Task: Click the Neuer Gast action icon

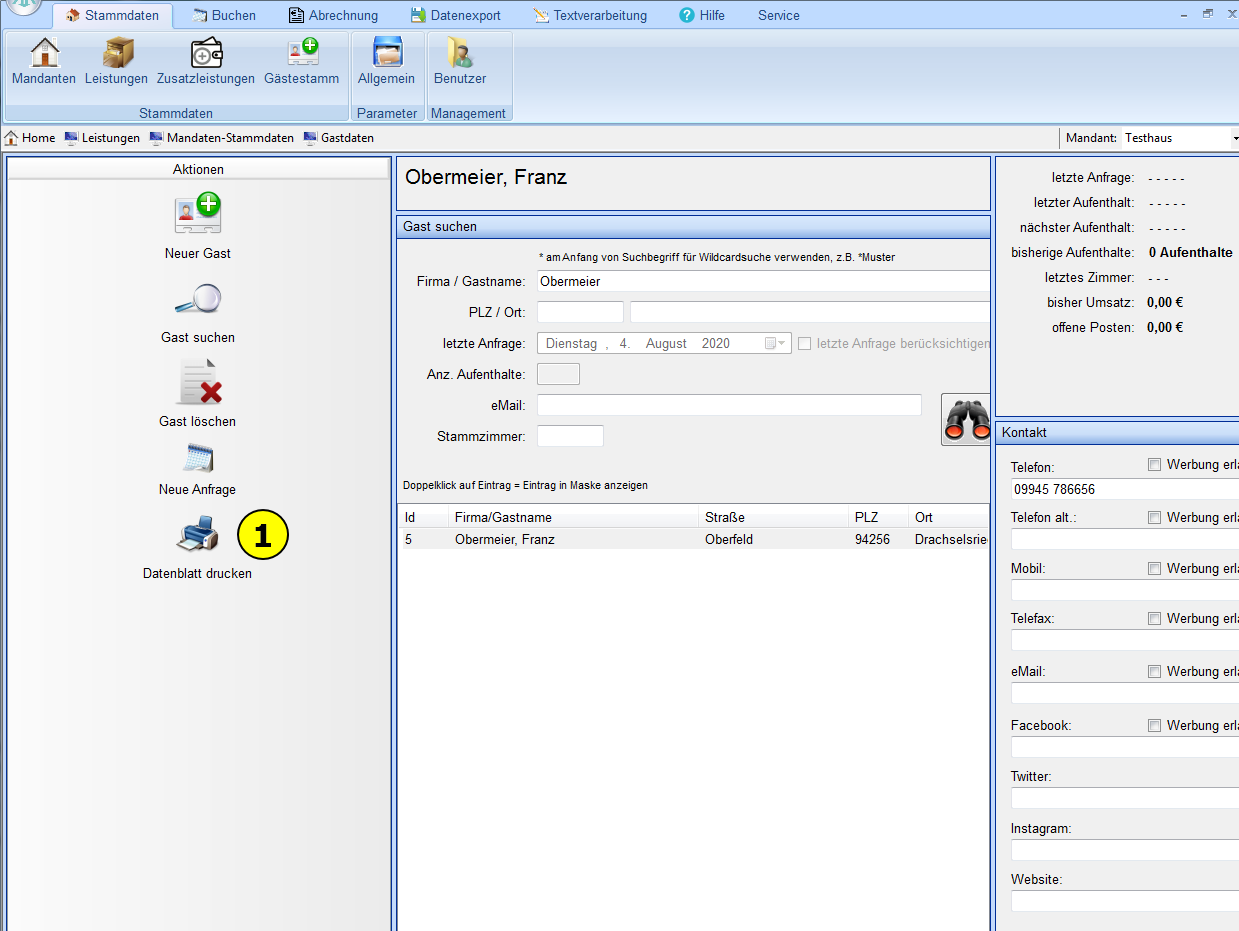Action: point(197,213)
